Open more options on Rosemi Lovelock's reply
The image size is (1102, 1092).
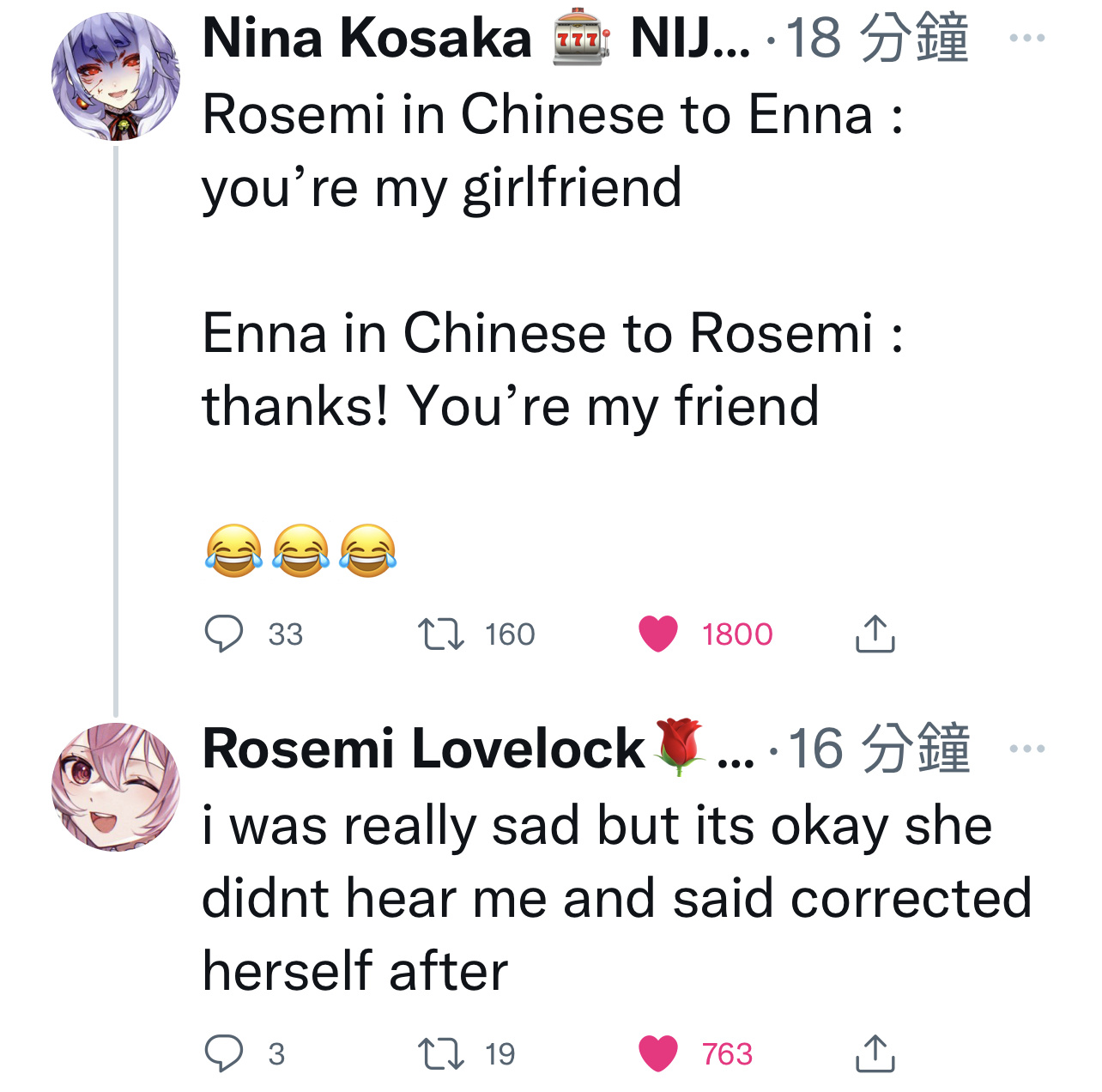point(1027,749)
